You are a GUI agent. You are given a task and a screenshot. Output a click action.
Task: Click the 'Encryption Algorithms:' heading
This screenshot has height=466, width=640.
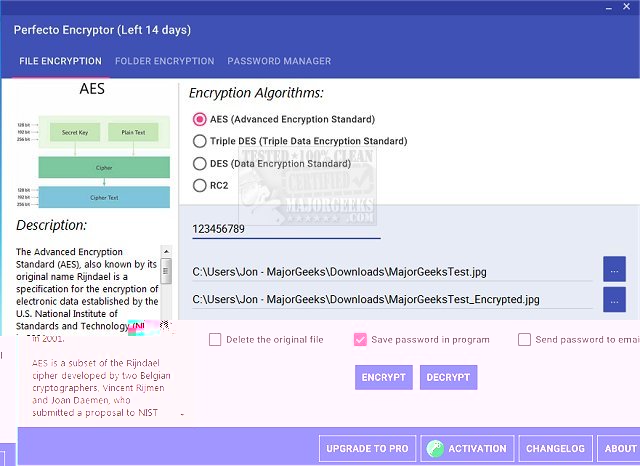pyautogui.click(x=256, y=93)
